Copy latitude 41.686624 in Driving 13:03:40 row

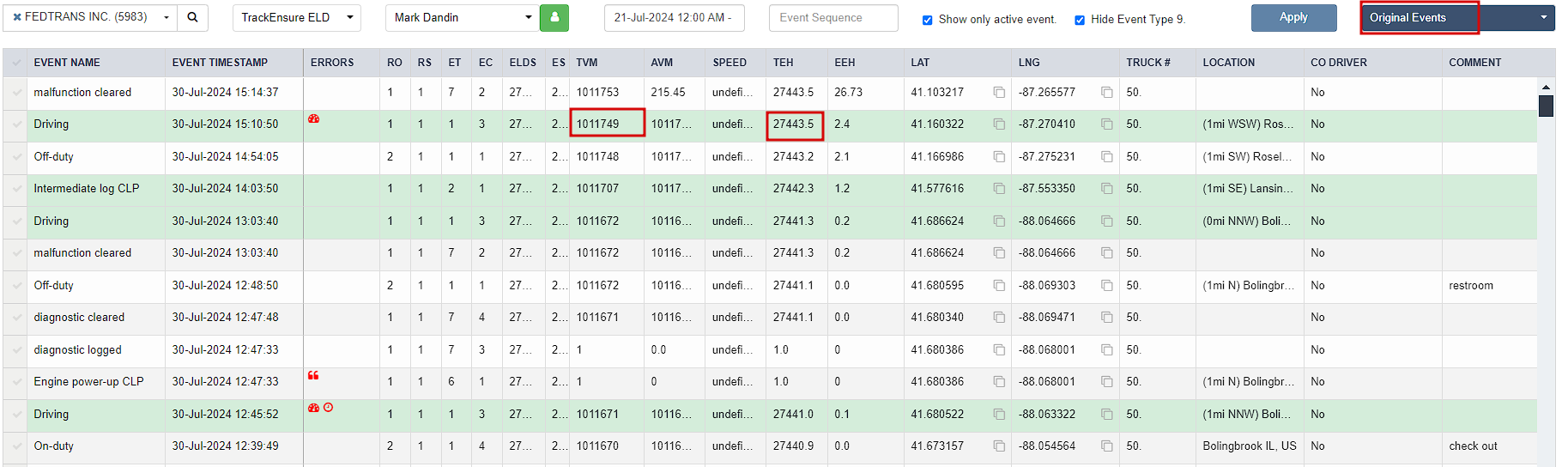coord(999,221)
